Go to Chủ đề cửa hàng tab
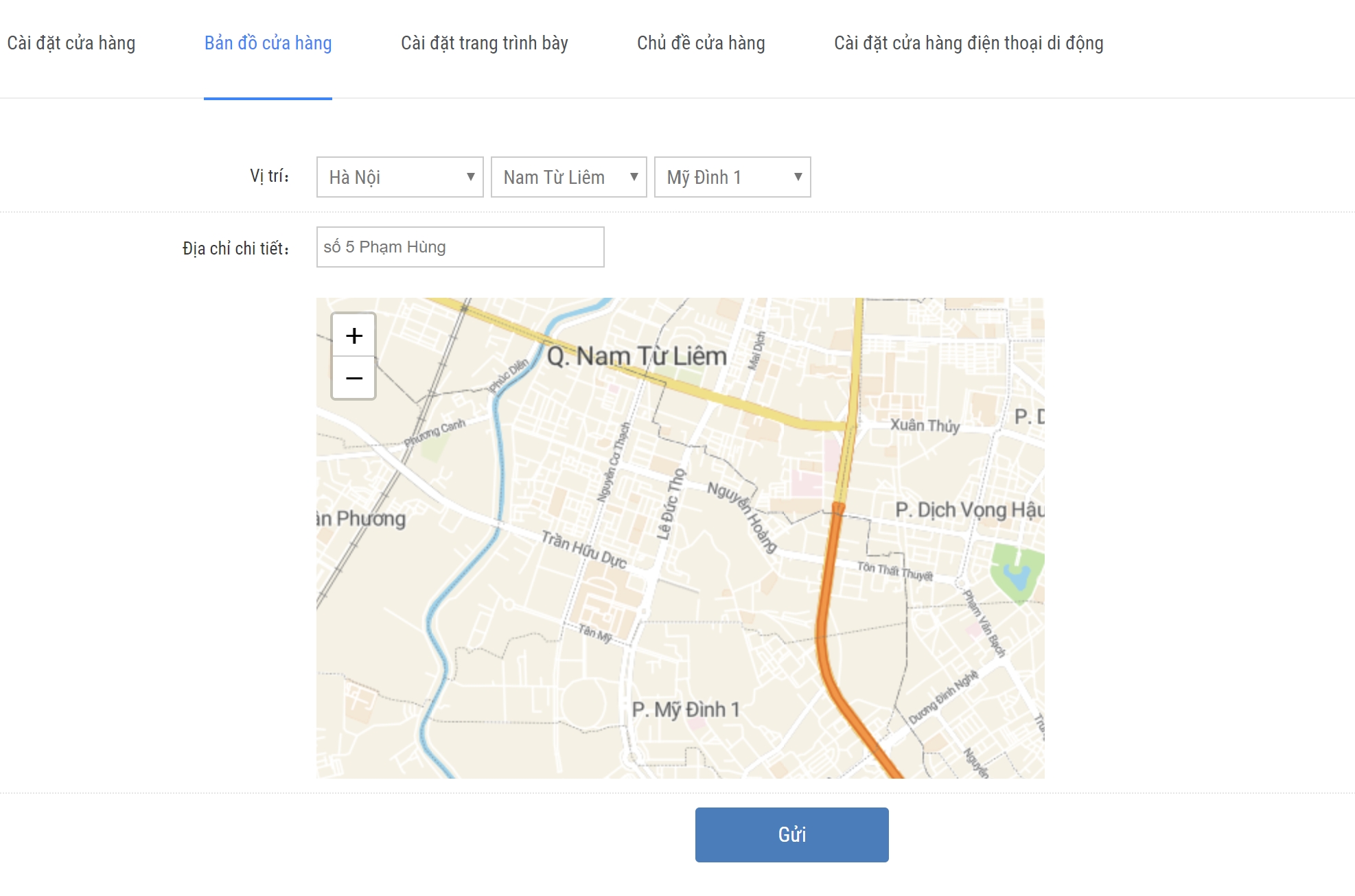The width and height of the screenshot is (1355, 896). click(701, 43)
